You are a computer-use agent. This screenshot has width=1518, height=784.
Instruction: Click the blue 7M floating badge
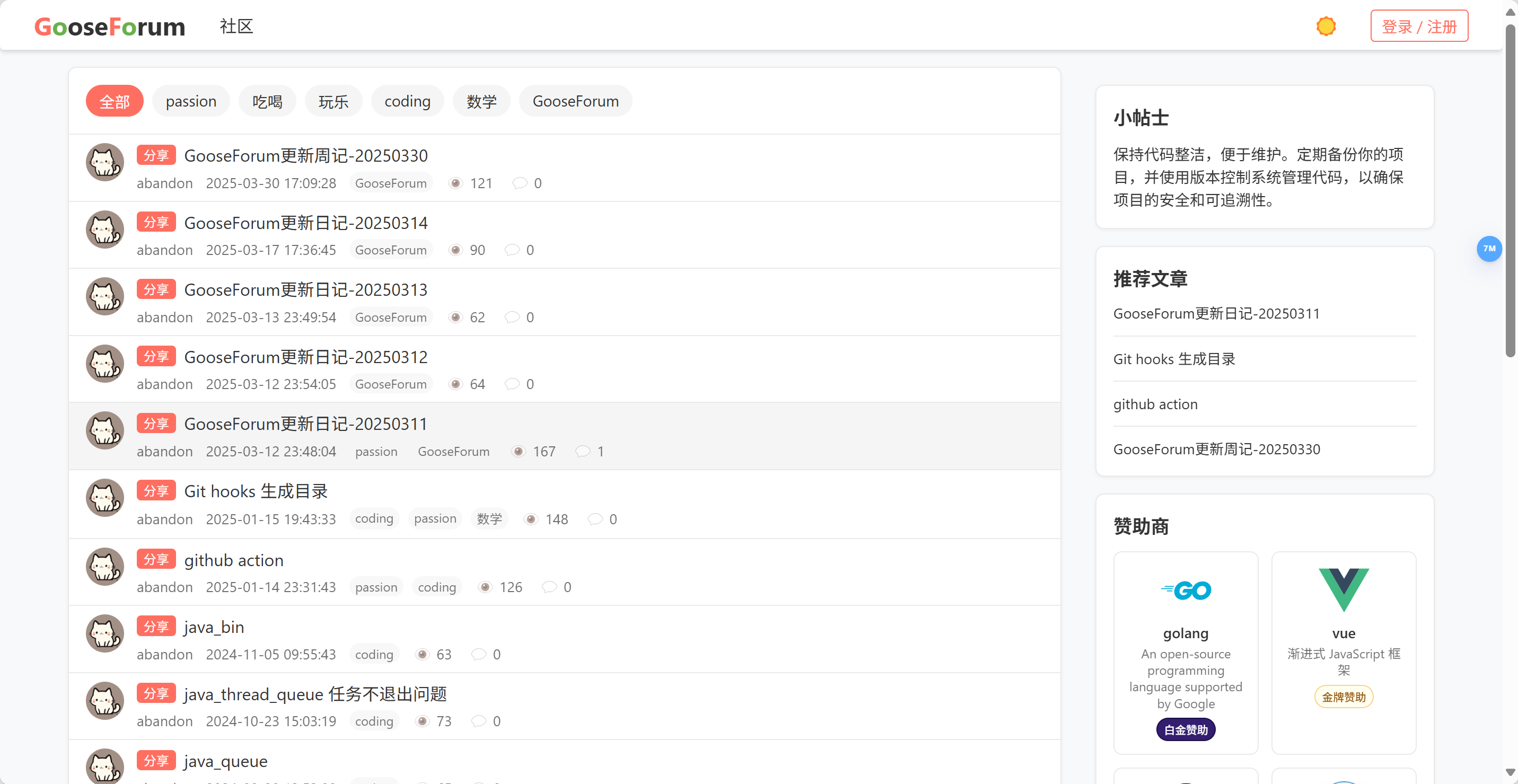click(1488, 249)
